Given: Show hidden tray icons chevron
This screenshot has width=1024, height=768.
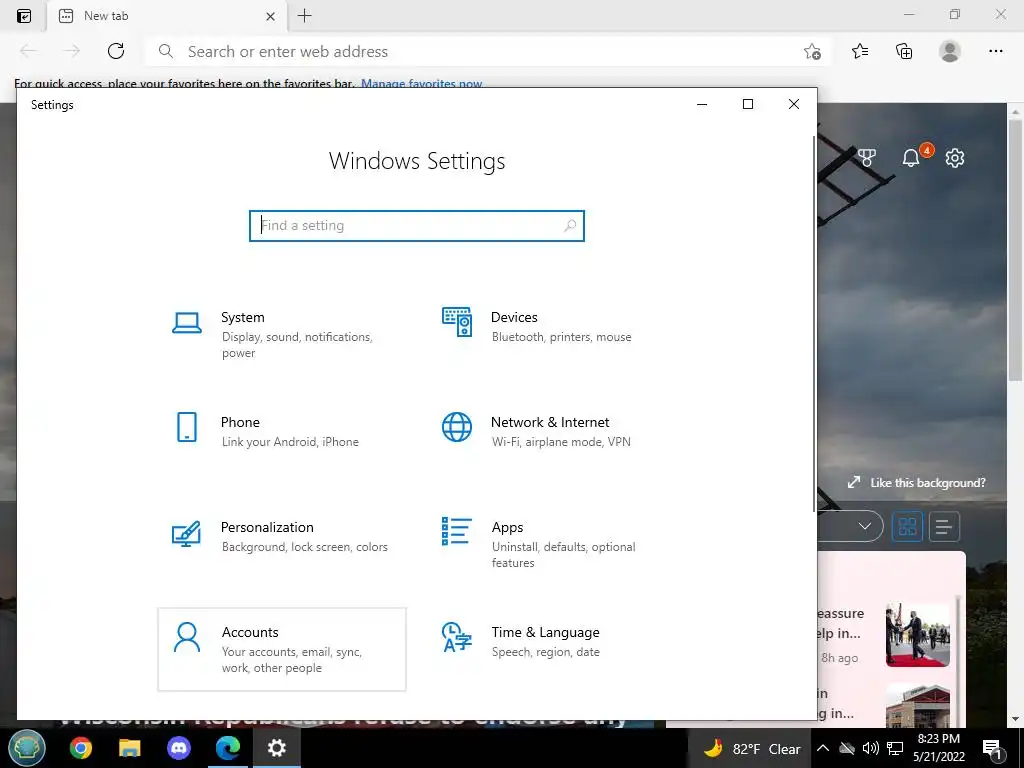Looking at the screenshot, I should 823,748.
